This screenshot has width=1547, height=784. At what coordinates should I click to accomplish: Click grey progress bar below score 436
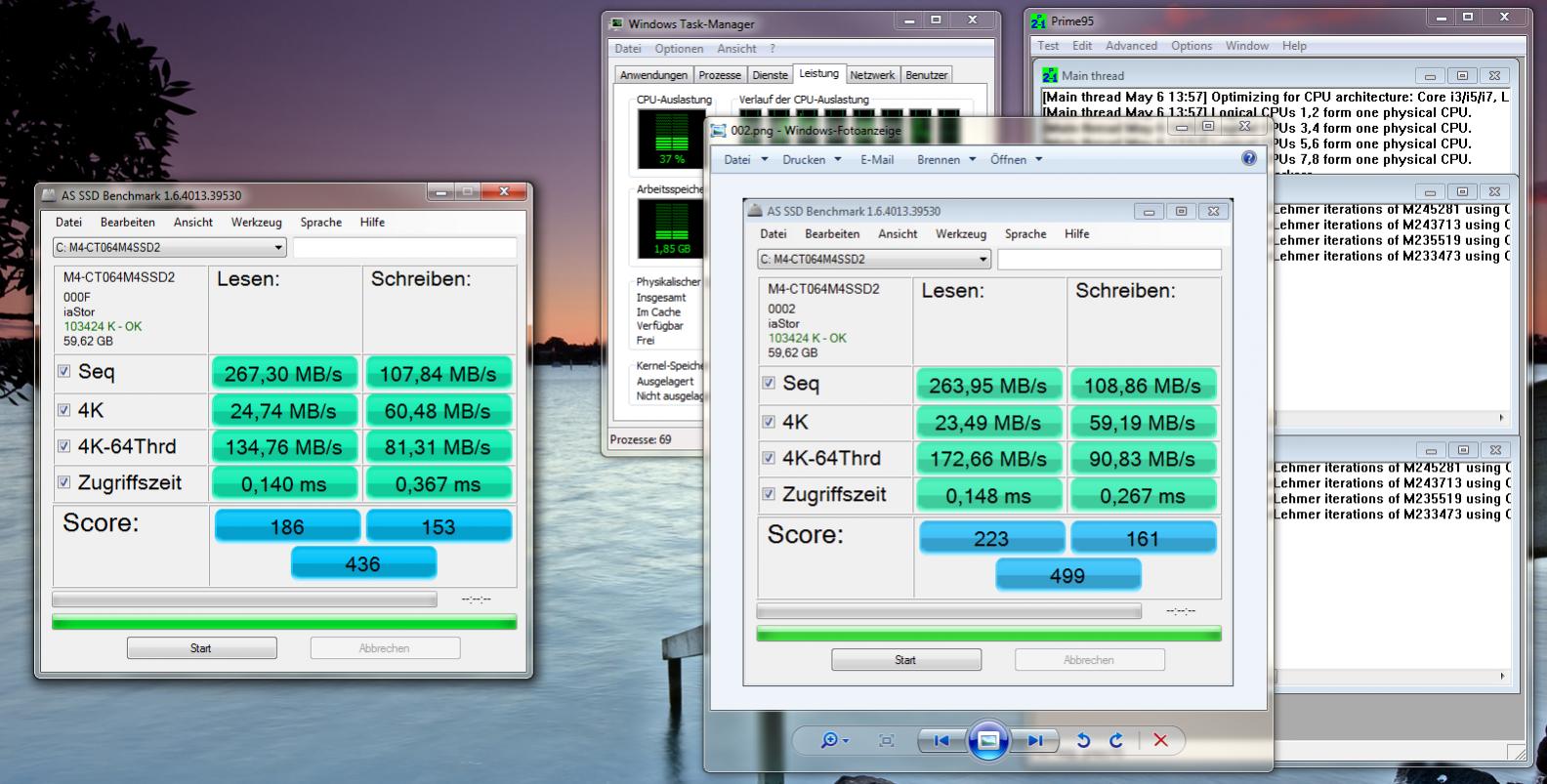pos(244,599)
